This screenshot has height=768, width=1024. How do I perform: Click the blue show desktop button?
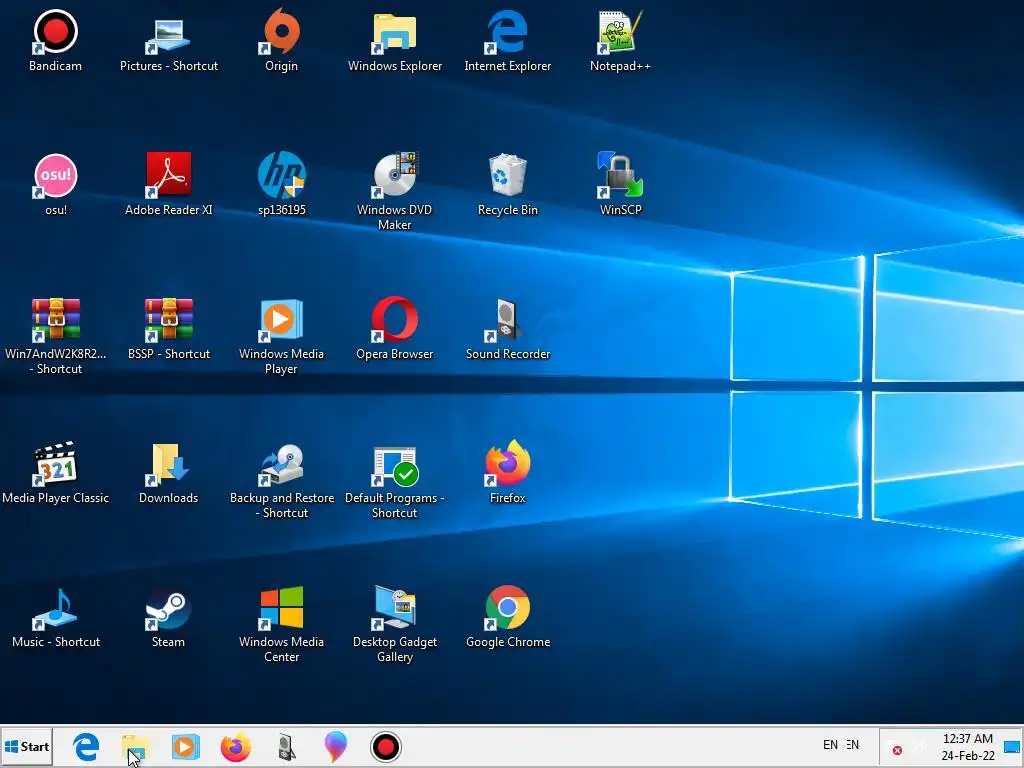pyautogui.click(x=1012, y=746)
